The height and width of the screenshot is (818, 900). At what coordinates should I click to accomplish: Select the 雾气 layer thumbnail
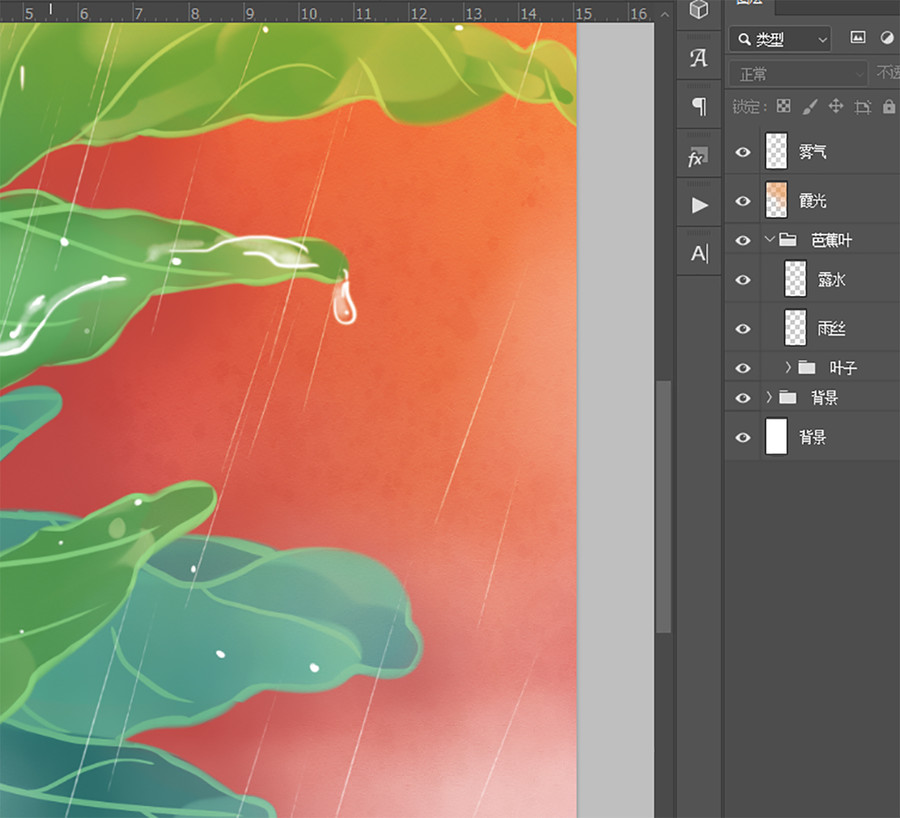point(776,152)
